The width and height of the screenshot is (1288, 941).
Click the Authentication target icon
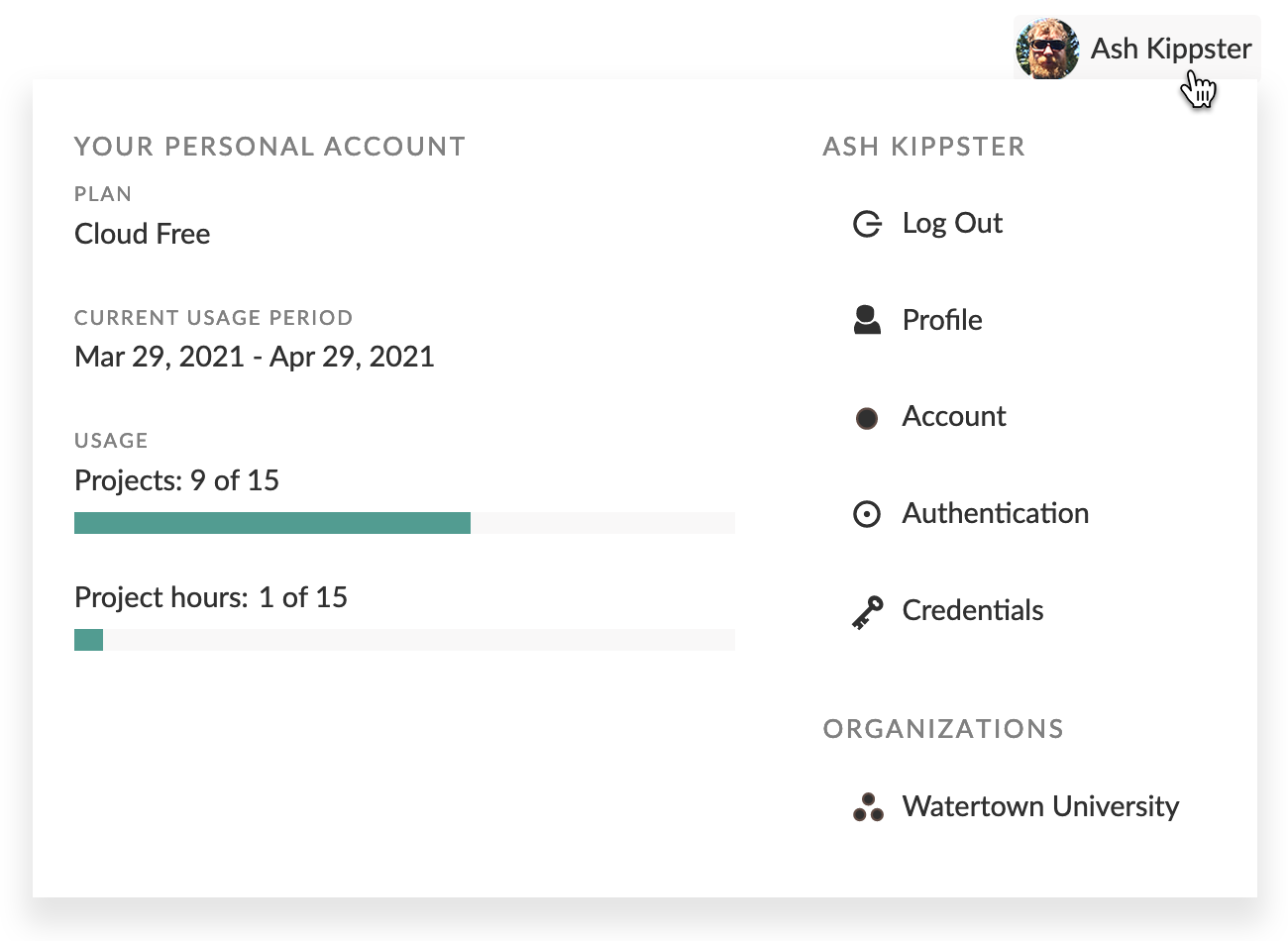click(867, 514)
